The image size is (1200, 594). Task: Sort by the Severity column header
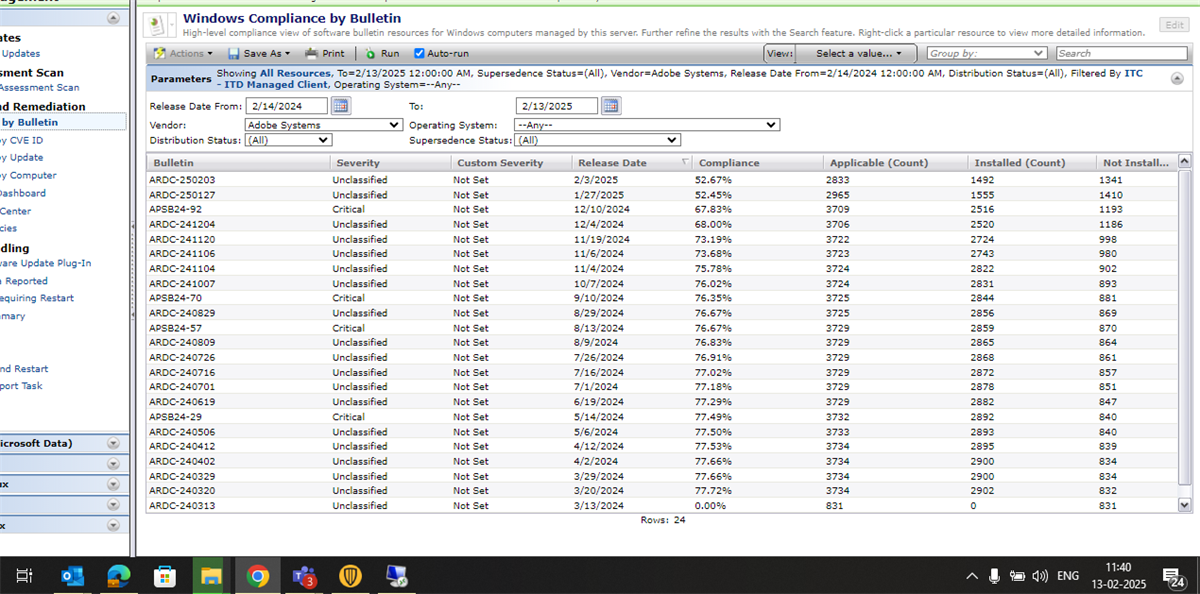click(390, 162)
